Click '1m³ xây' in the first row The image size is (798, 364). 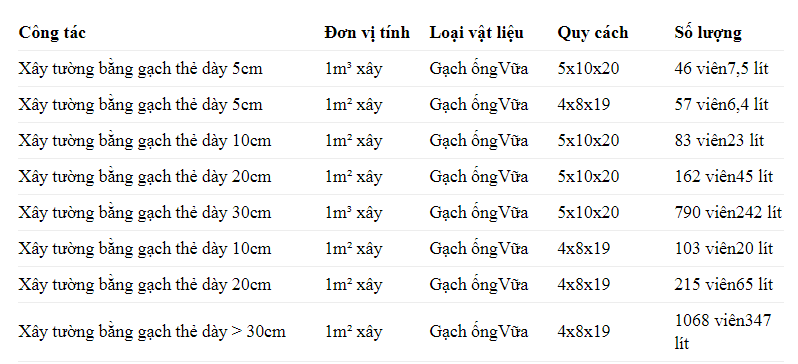coord(353,69)
